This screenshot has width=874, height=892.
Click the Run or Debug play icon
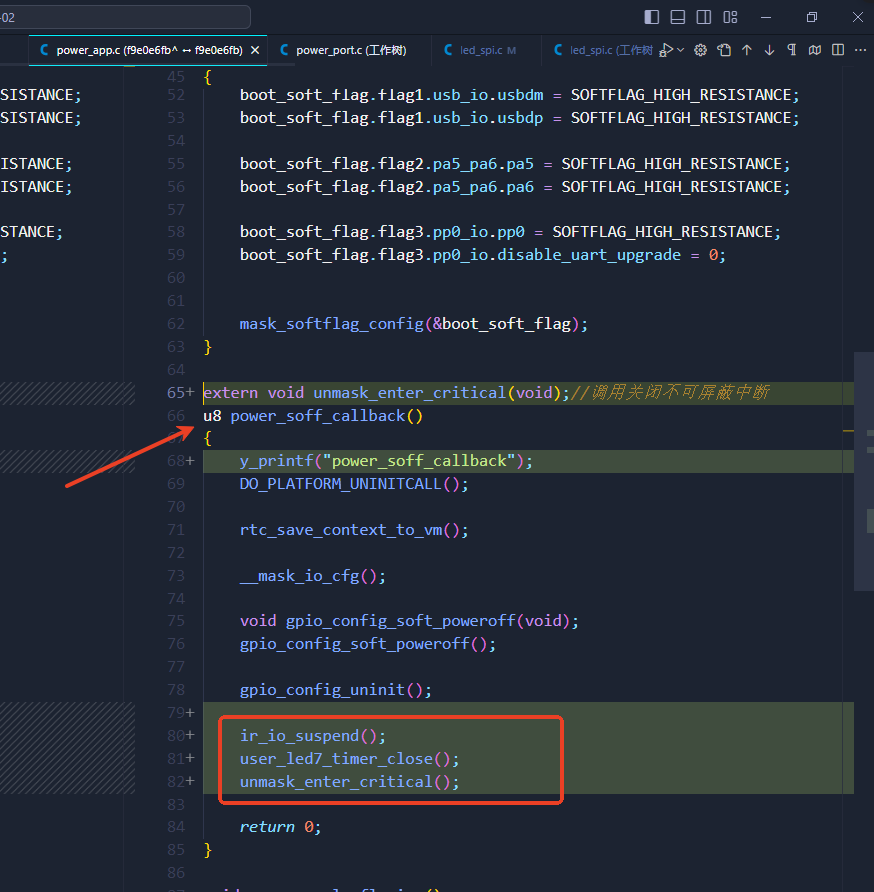click(x=666, y=50)
